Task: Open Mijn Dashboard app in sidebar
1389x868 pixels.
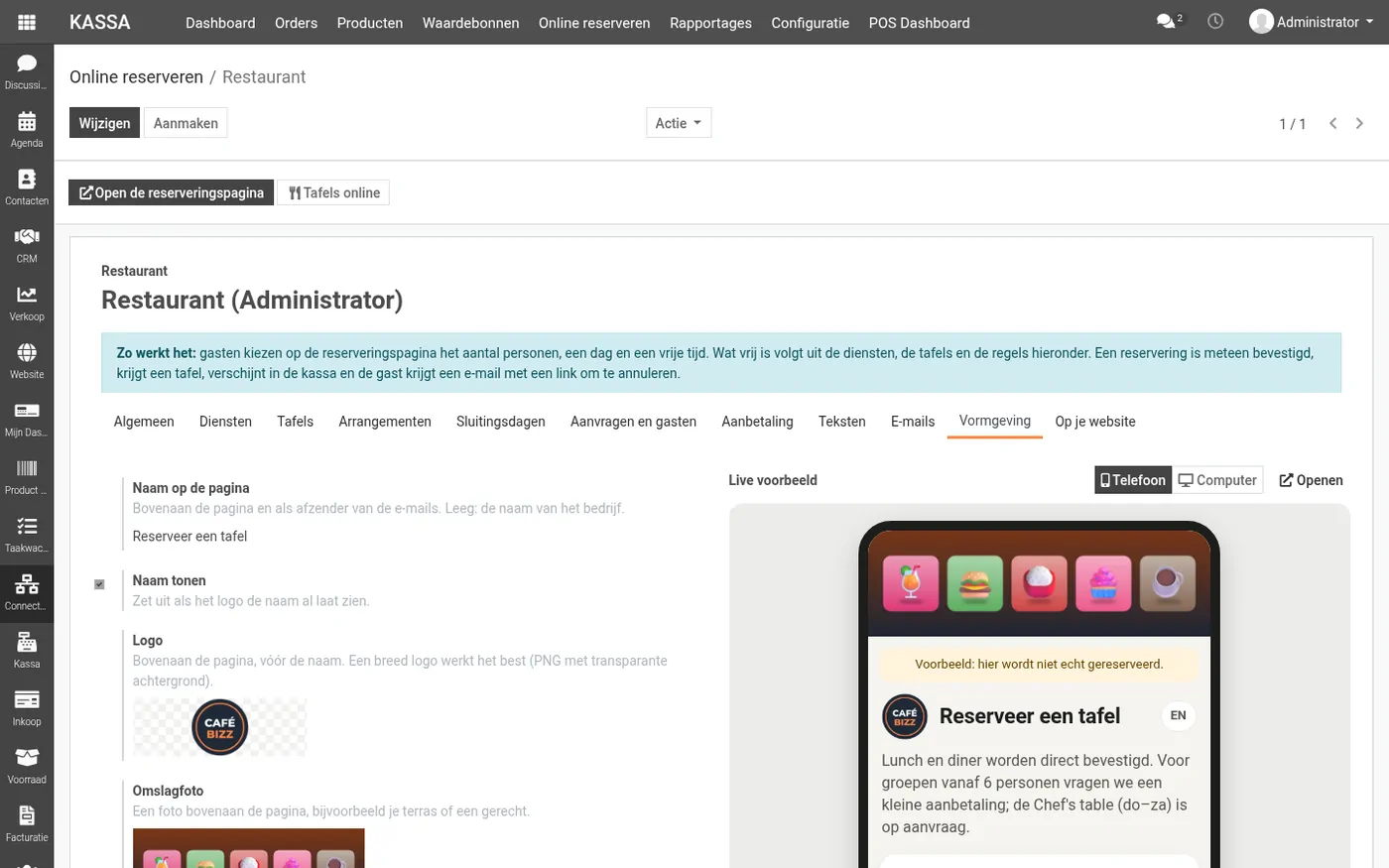Action: pos(27,419)
